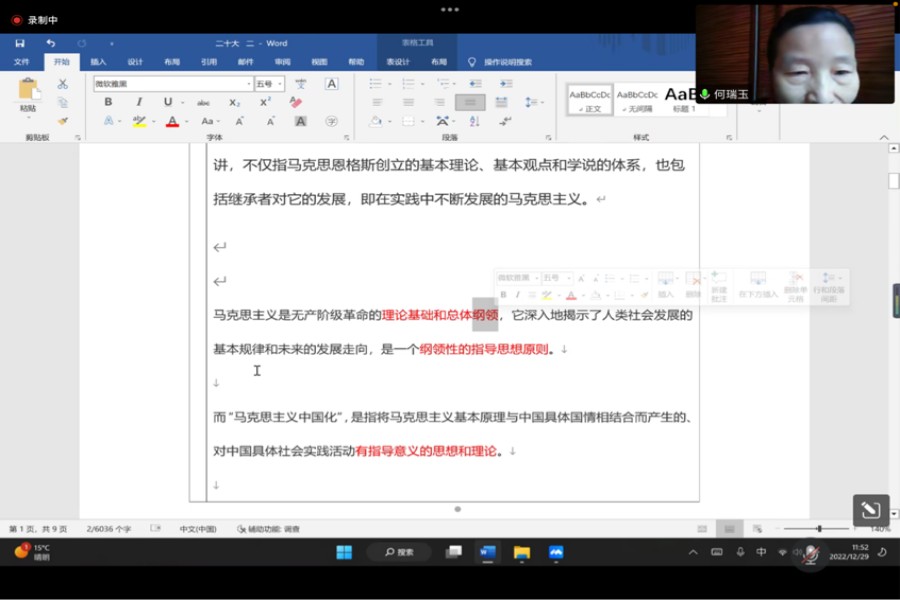Click the Format Painter brush icon
The height and width of the screenshot is (600, 900).
pos(63,121)
